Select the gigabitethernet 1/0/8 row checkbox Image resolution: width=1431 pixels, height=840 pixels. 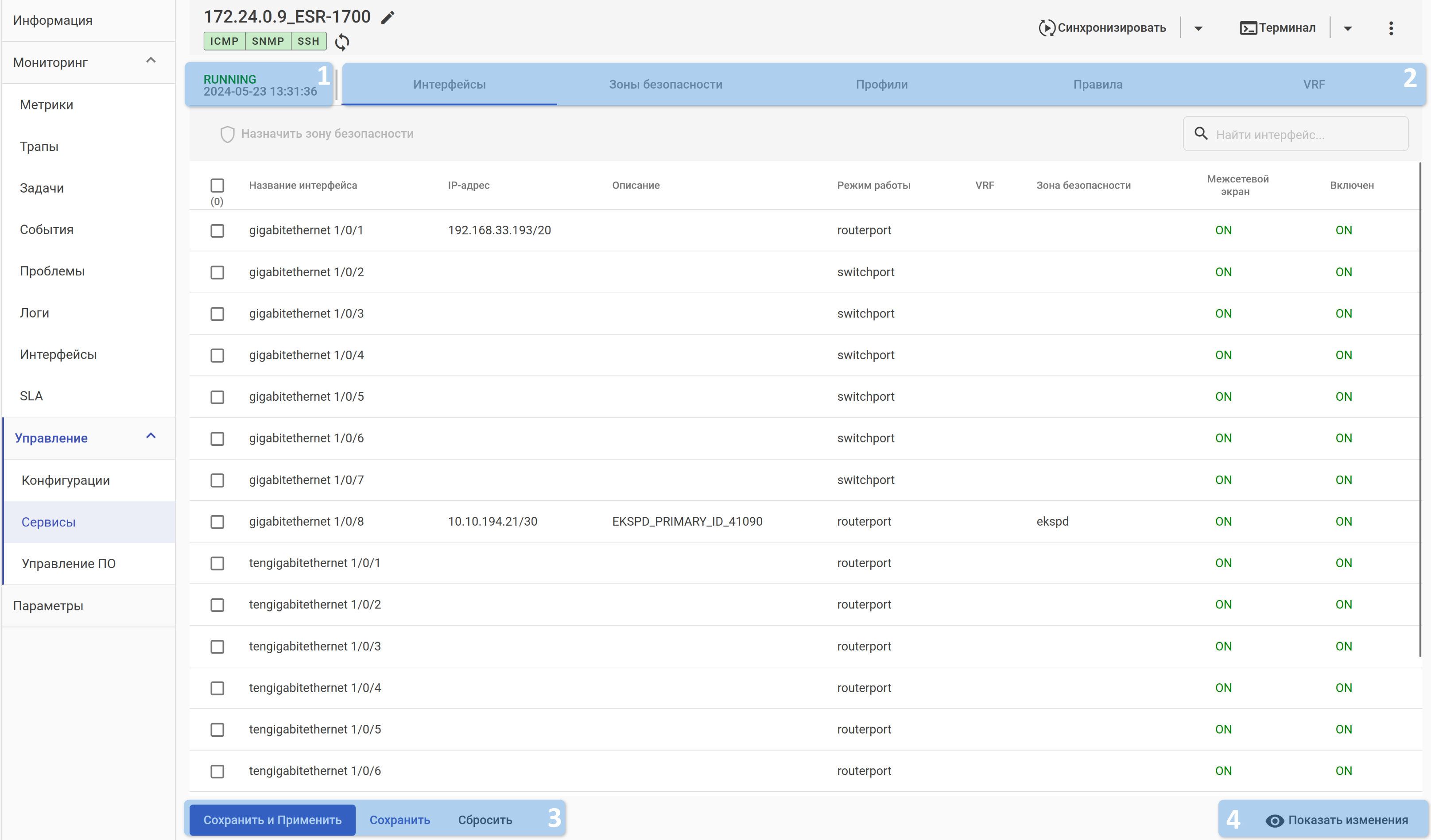pos(217,522)
